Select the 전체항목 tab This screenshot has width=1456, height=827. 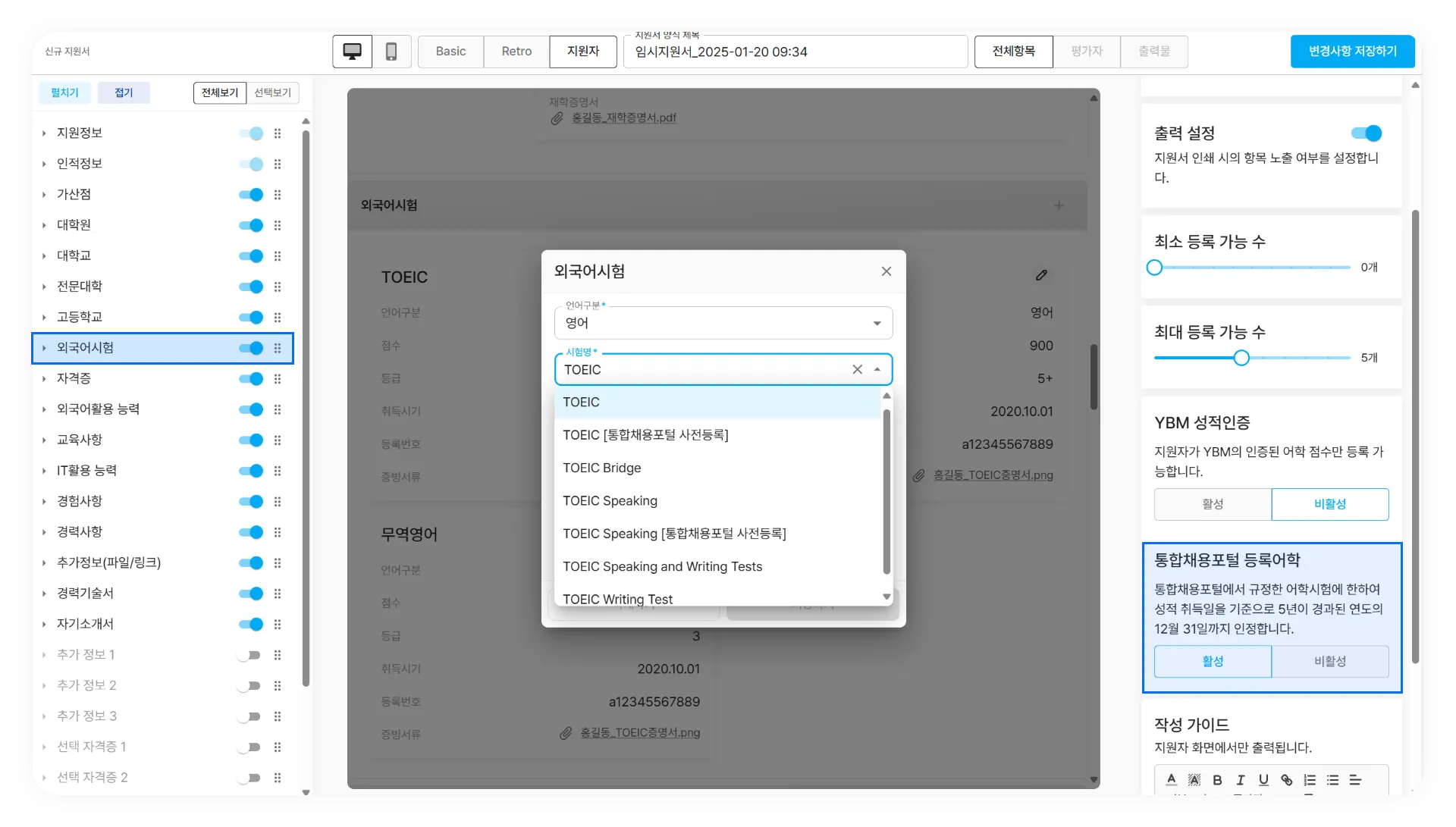[1013, 52]
